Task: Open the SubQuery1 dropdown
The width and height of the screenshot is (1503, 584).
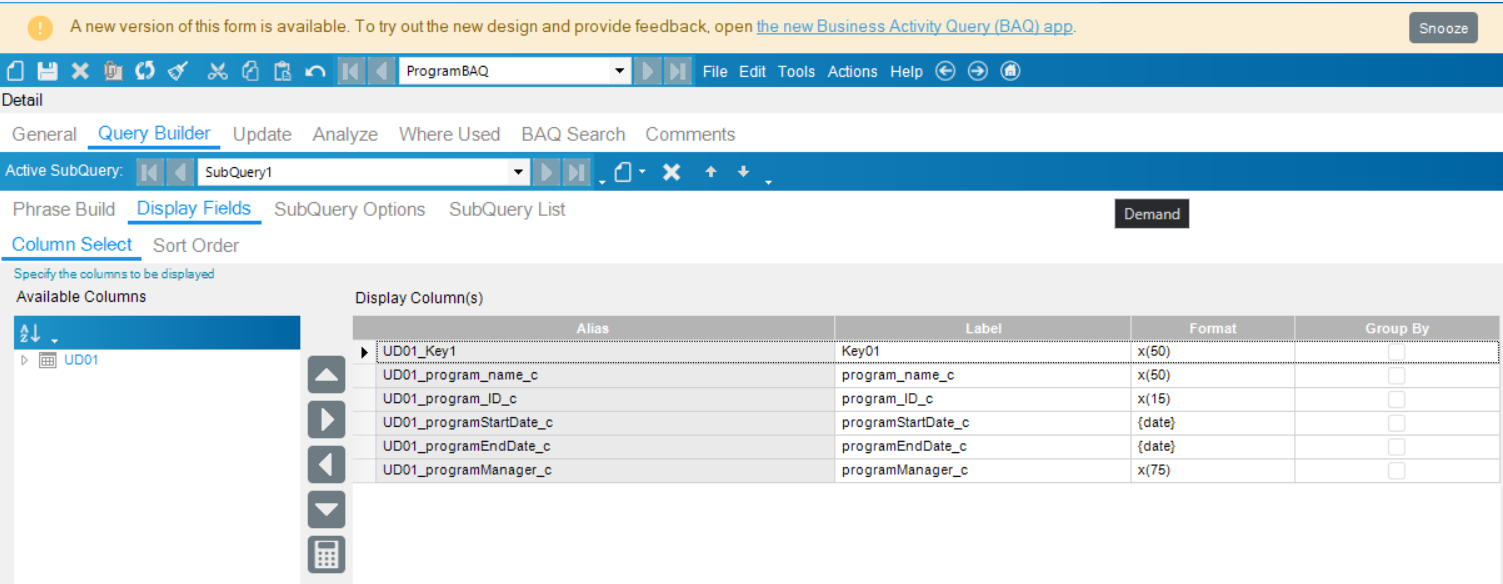Action: coord(518,172)
